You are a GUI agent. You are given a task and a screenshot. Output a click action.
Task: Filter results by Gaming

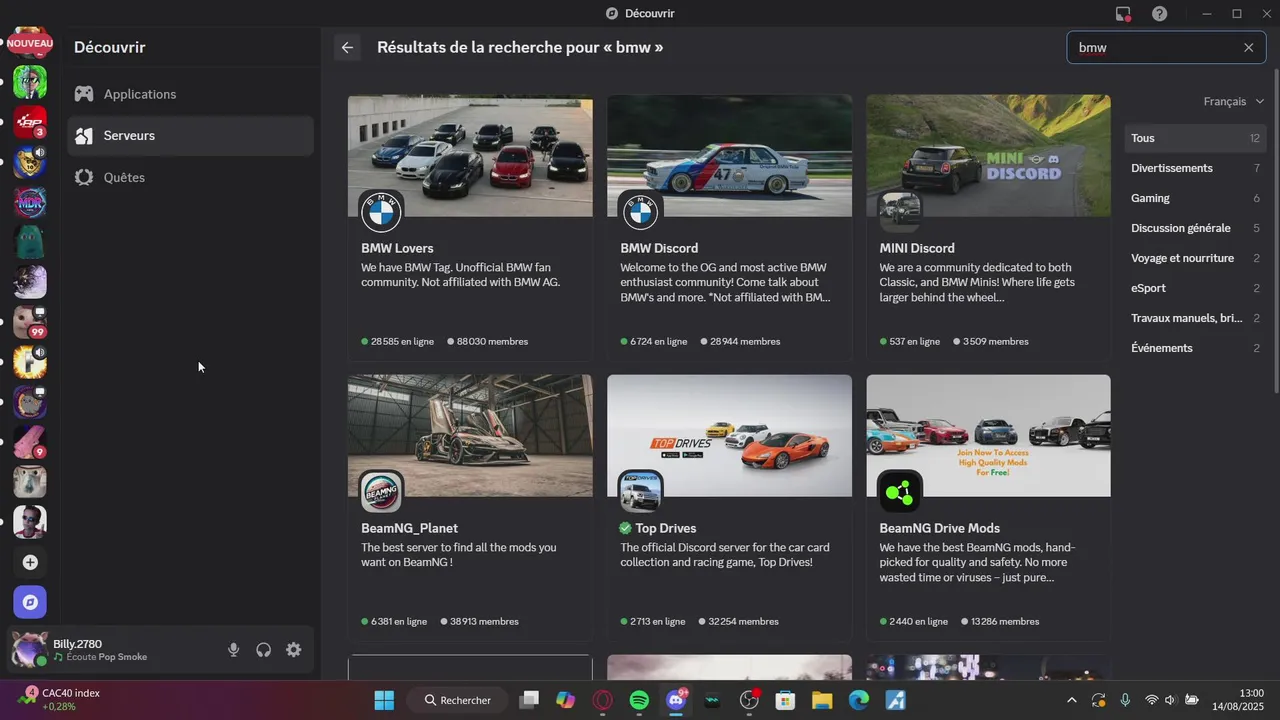1195,198
